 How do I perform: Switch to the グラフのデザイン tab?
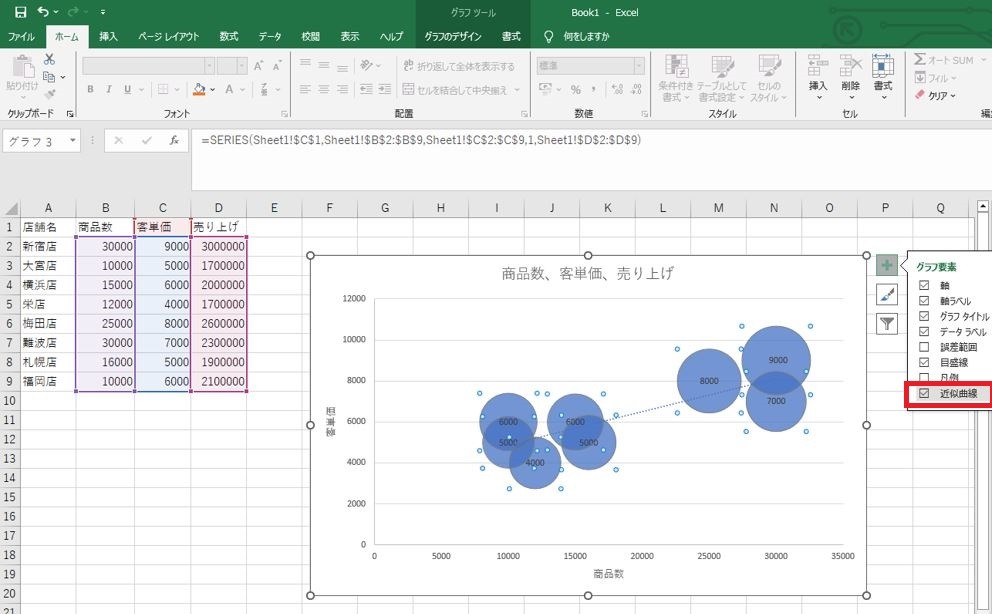(x=452, y=37)
